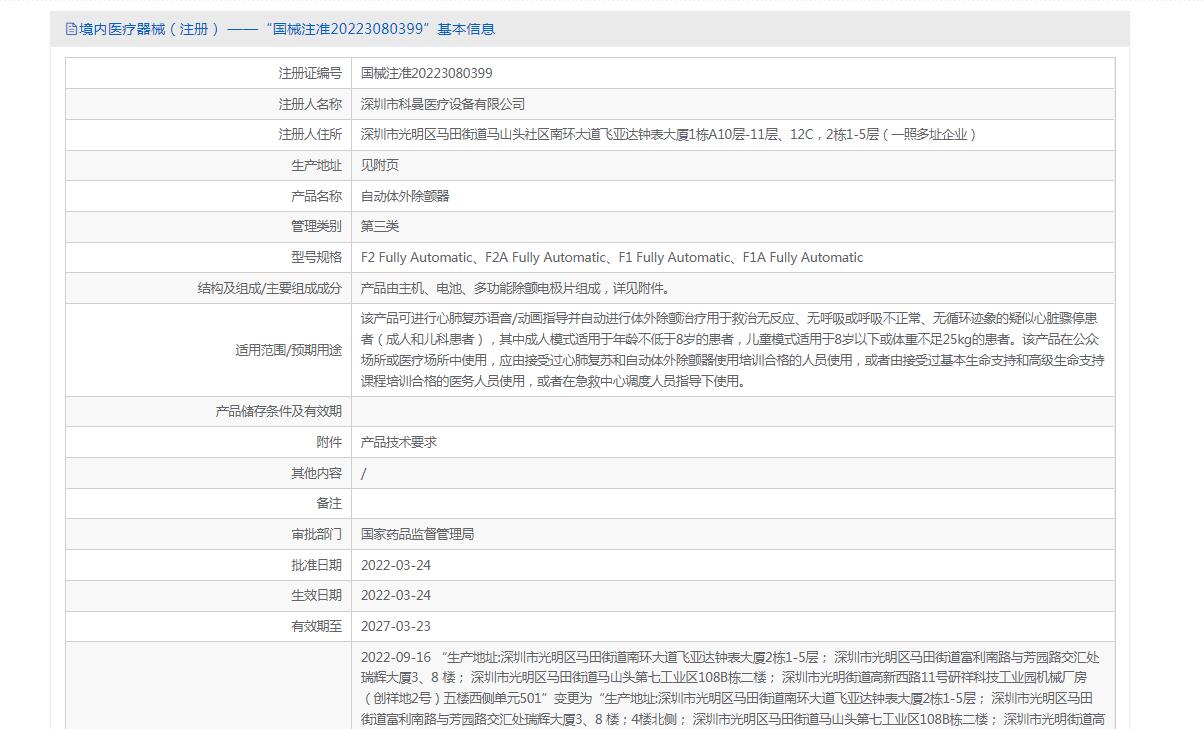This screenshot has height=729, width=1204.
Task: Click the management category value 第三类
Action: pos(379,226)
